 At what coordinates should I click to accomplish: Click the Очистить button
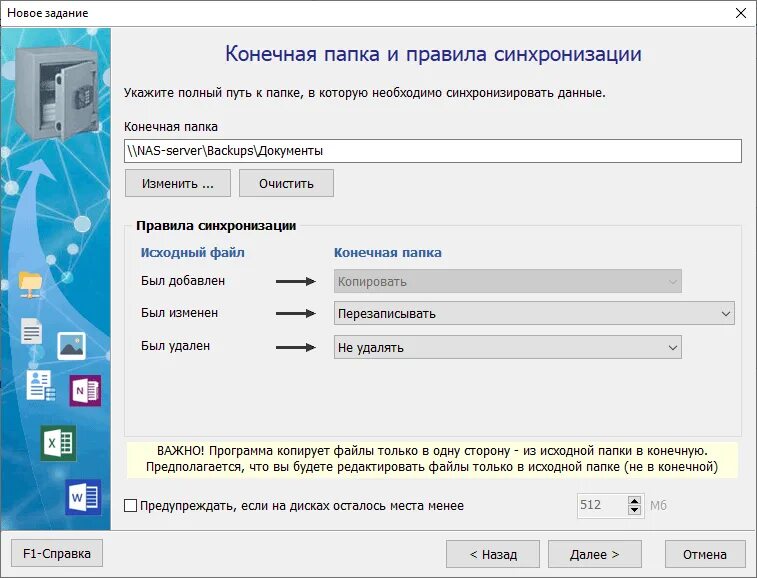click(x=286, y=183)
